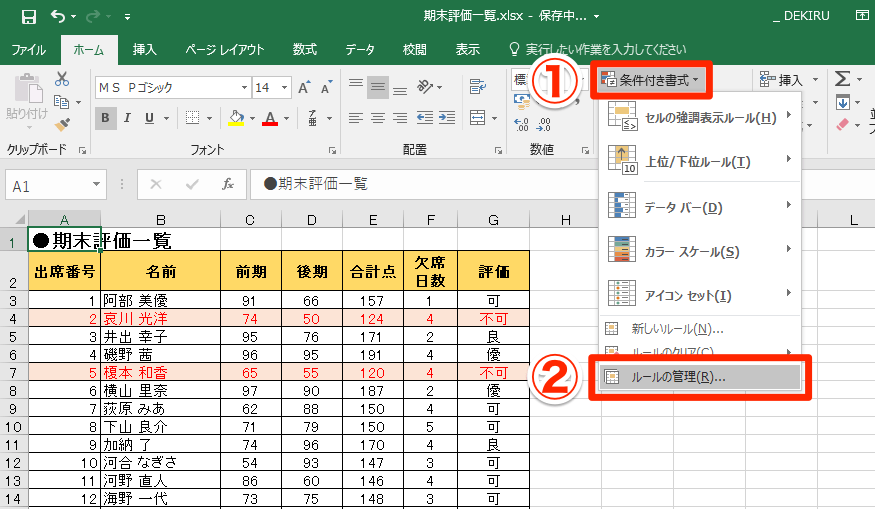Open the ファイル tab
Viewport: 875px width, 509px height.
click(28, 50)
